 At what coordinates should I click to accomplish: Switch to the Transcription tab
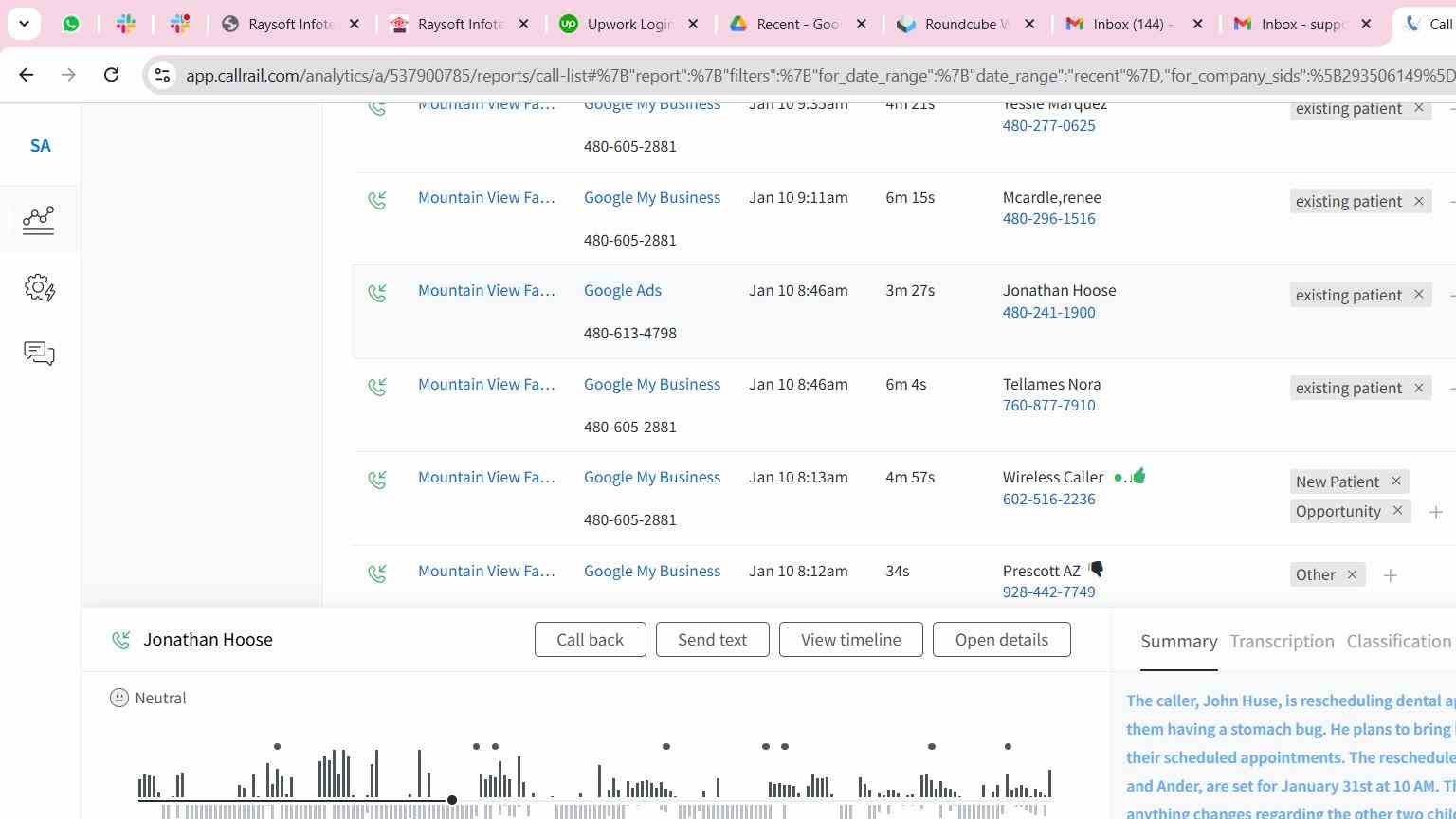pyautogui.click(x=1283, y=642)
